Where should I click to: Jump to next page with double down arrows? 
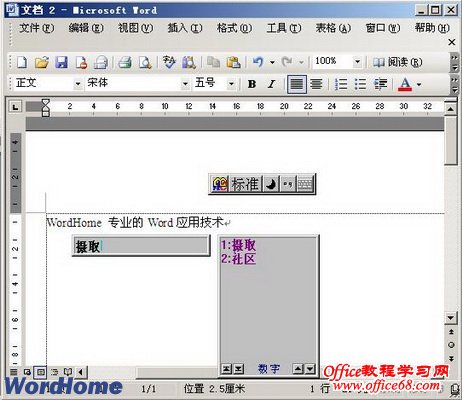pos(451,359)
